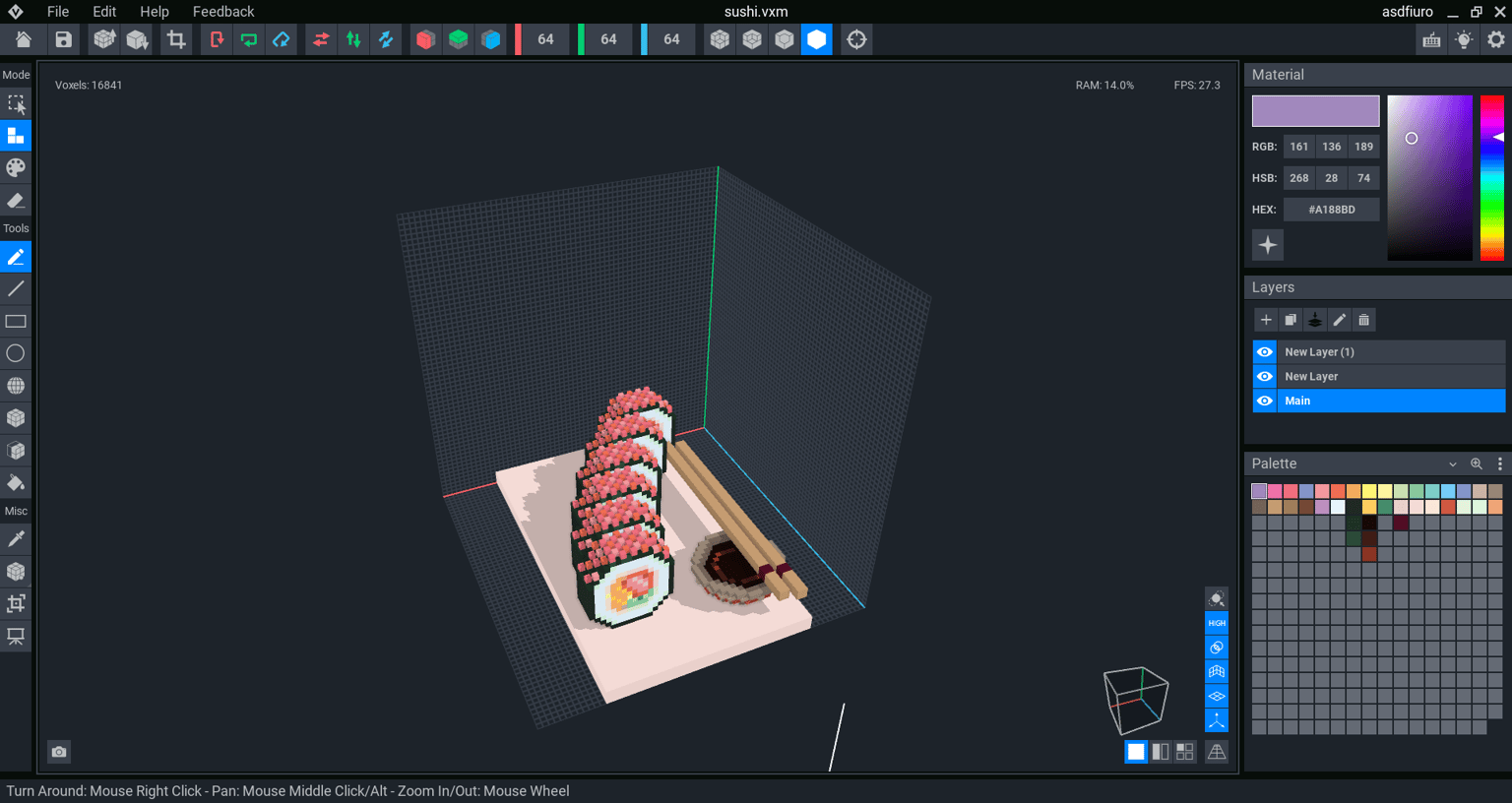This screenshot has width=1512, height=803.
Task: Click the red axis size field 64
Action: (x=545, y=39)
